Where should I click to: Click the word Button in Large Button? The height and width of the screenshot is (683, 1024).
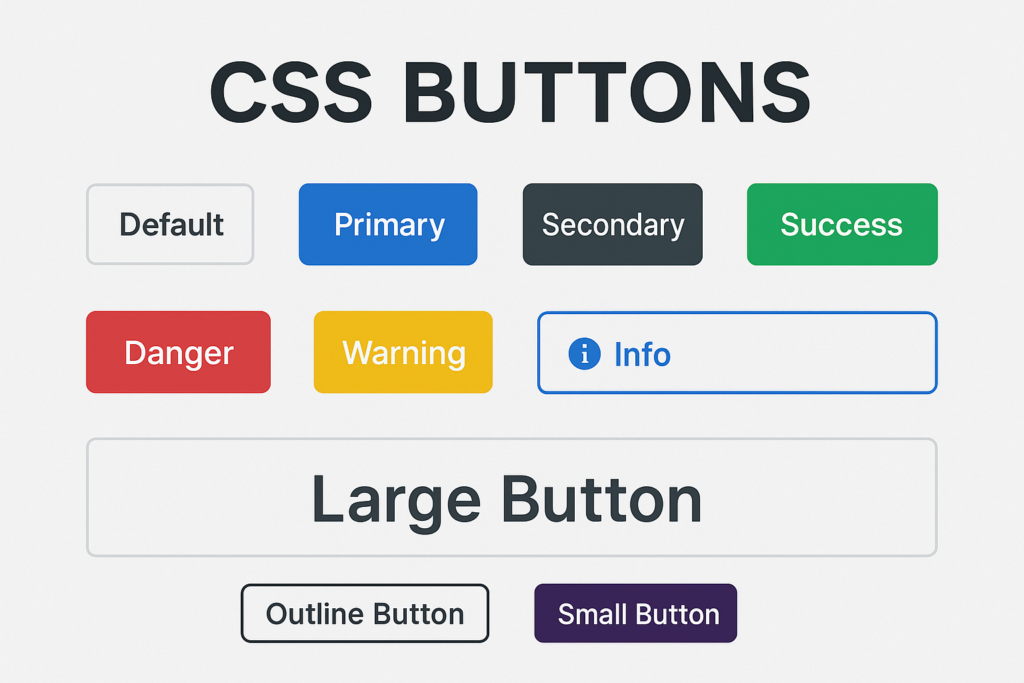tap(601, 499)
